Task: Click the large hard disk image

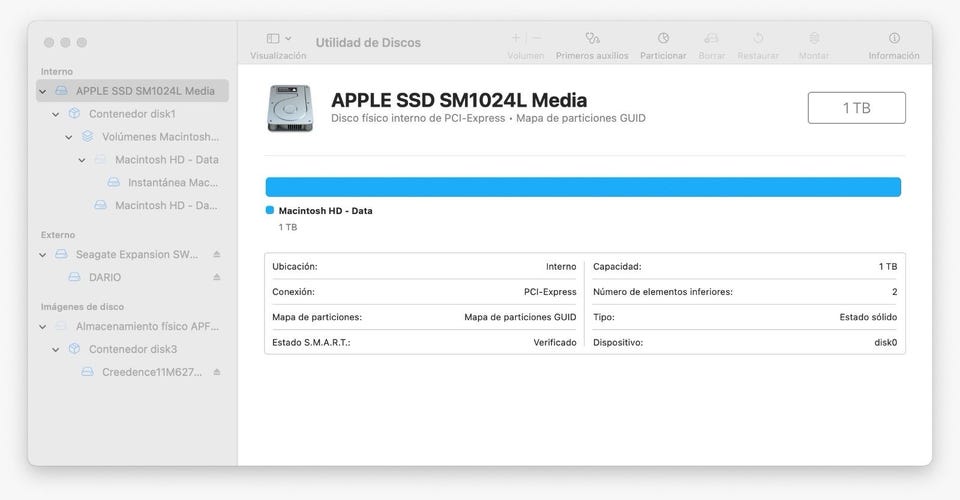Action: (x=290, y=108)
